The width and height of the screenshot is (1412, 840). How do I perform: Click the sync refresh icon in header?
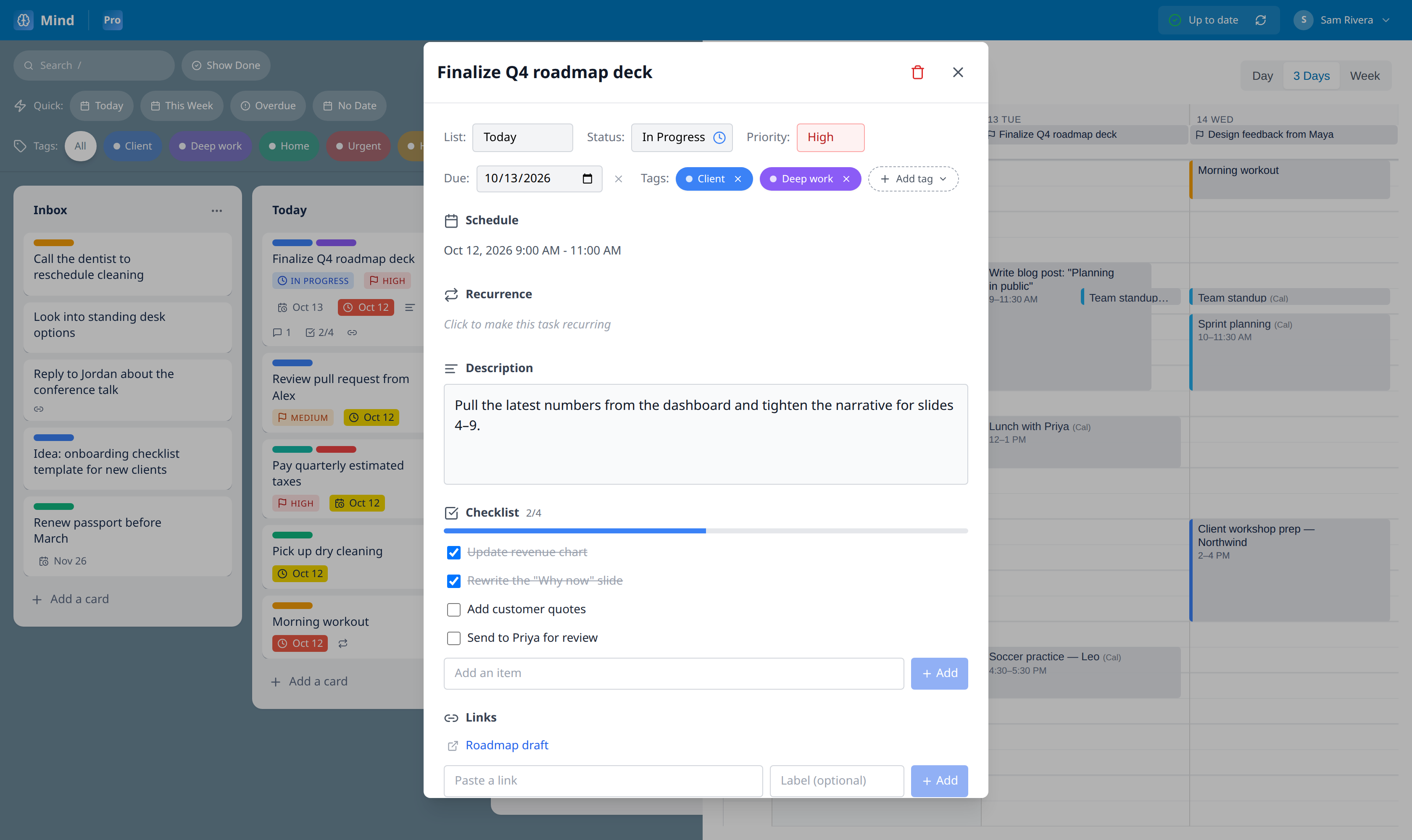1260,21
